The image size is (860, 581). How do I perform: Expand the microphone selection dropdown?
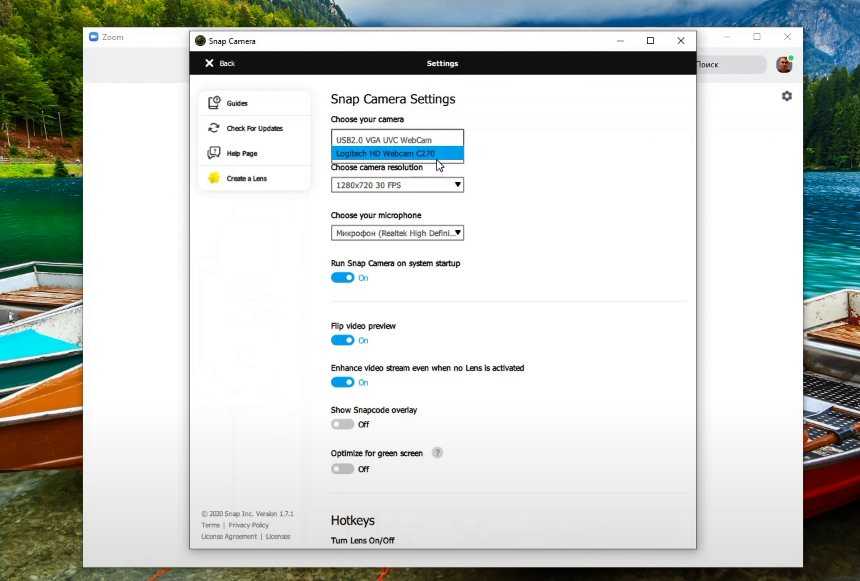[x=397, y=233]
